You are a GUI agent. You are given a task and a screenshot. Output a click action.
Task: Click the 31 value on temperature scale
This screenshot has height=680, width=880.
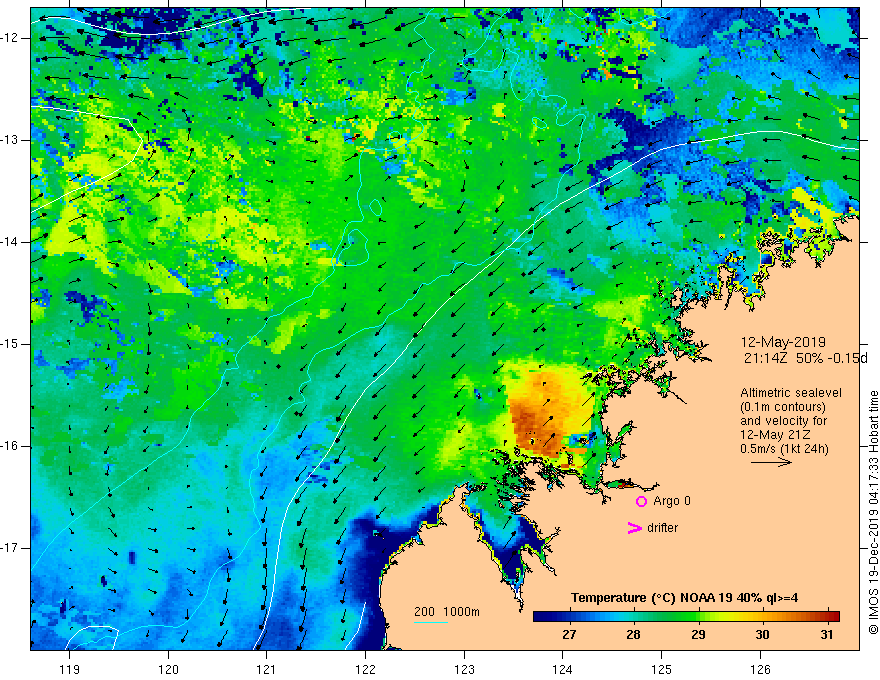tap(826, 635)
